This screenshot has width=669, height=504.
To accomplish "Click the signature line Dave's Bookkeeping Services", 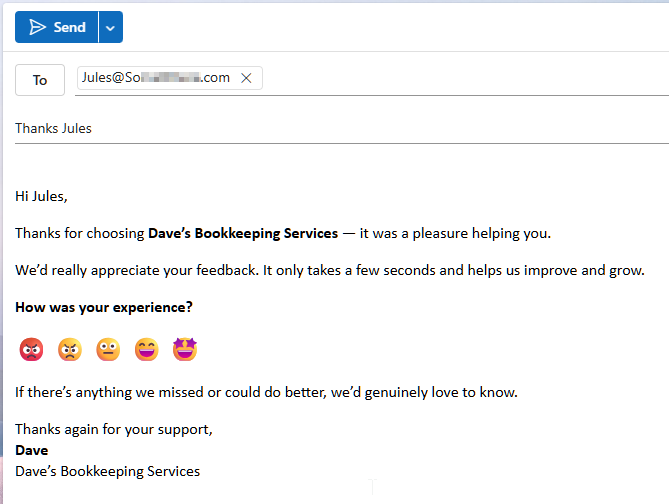I will pos(108,472).
